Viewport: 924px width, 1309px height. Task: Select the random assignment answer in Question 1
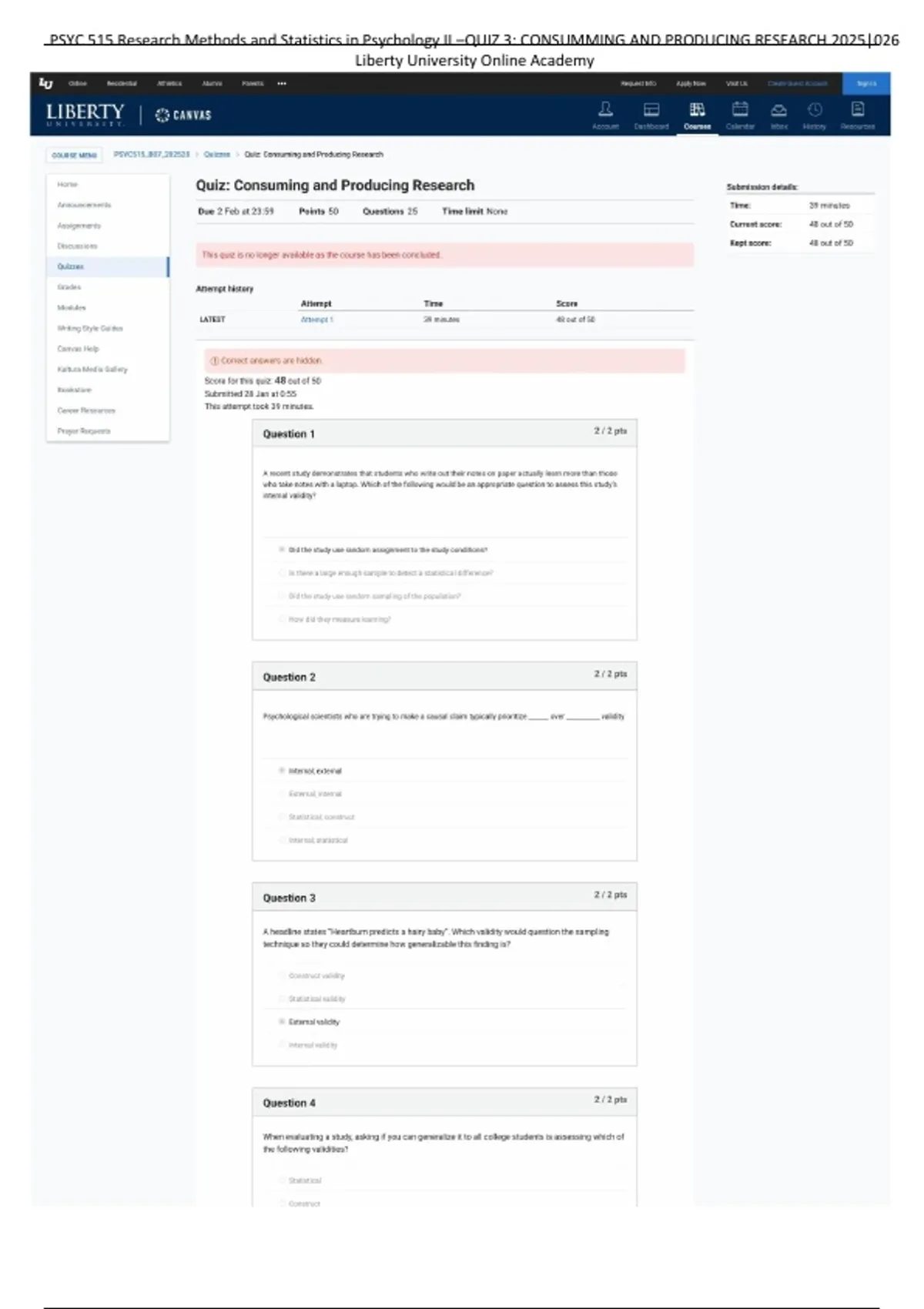click(x=282, y=550)
